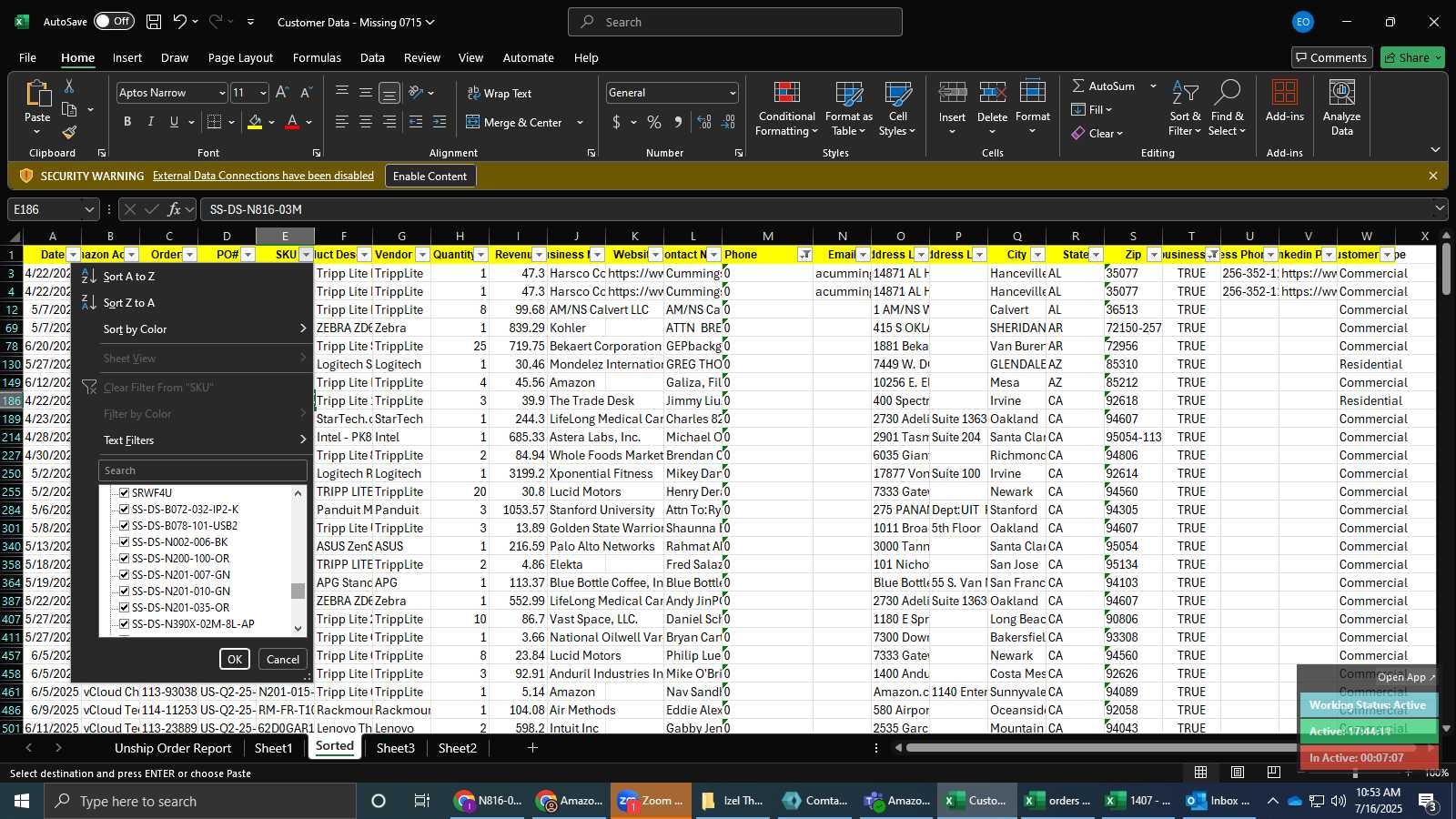Click the Save icon in title bar

click(x=154, y=22)
